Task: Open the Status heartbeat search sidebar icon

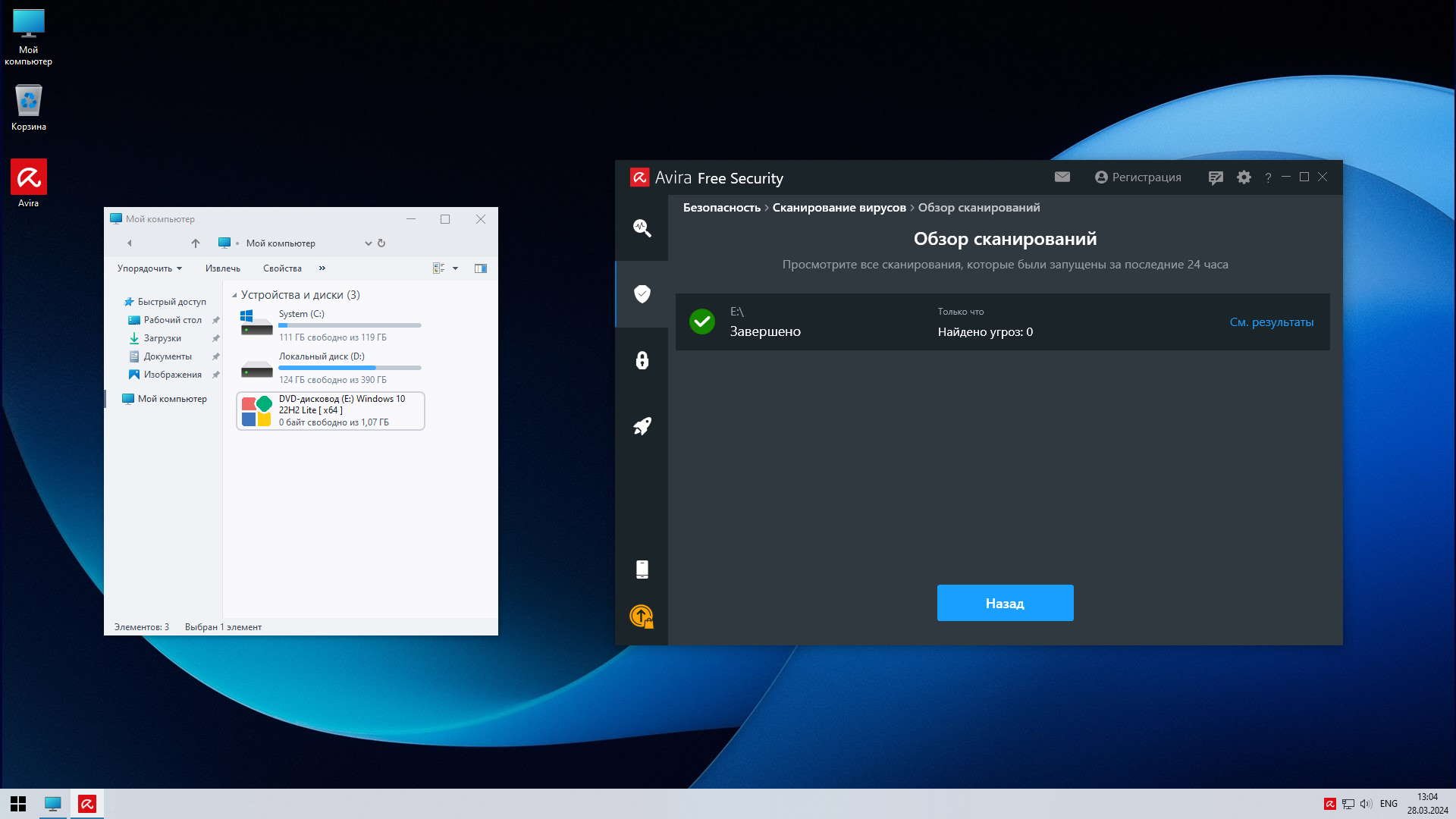Action: (x=642, y=227)
